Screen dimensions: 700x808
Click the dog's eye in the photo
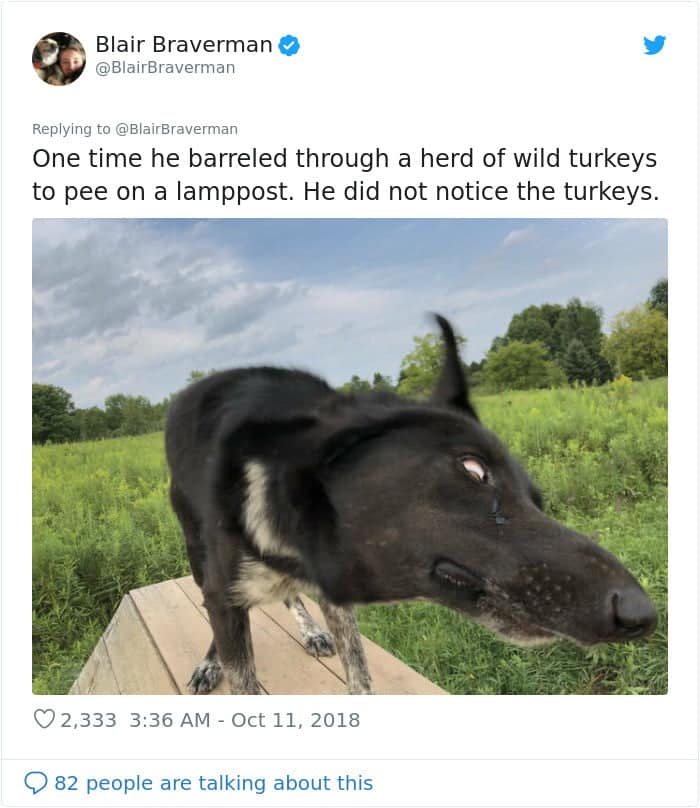click(x=474, y=467)
